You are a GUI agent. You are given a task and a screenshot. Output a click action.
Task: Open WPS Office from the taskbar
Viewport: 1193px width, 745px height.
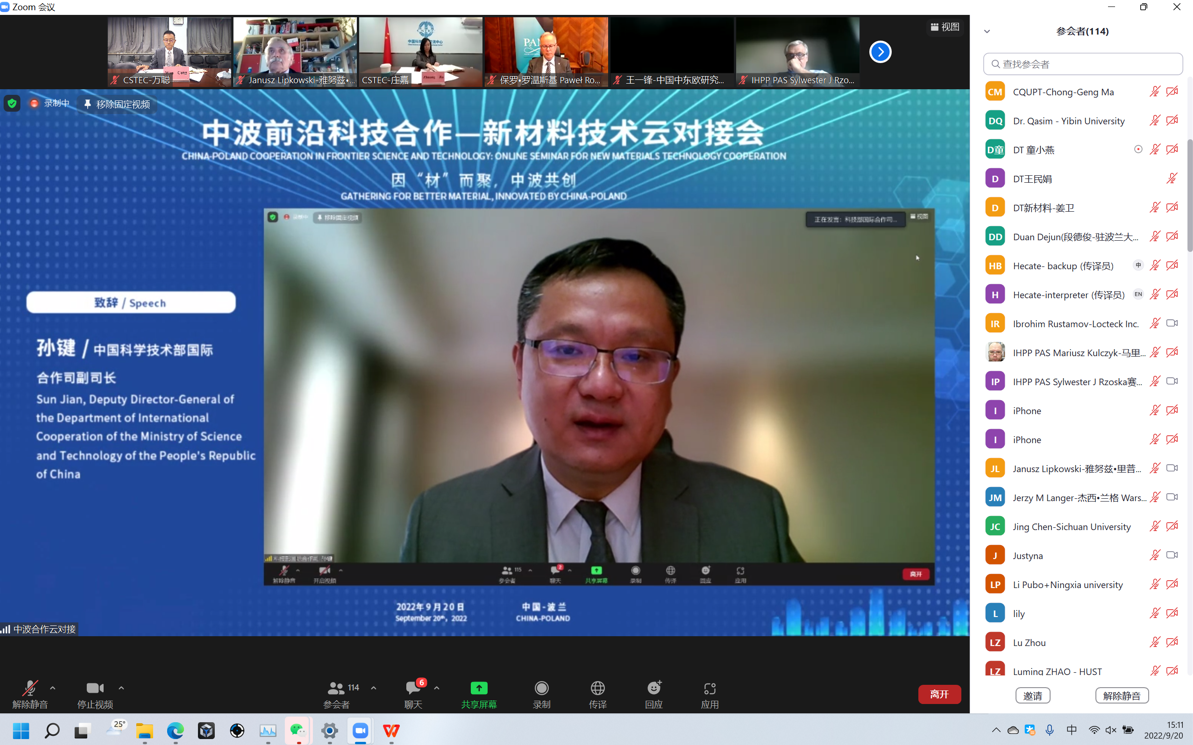pos(391,731)
